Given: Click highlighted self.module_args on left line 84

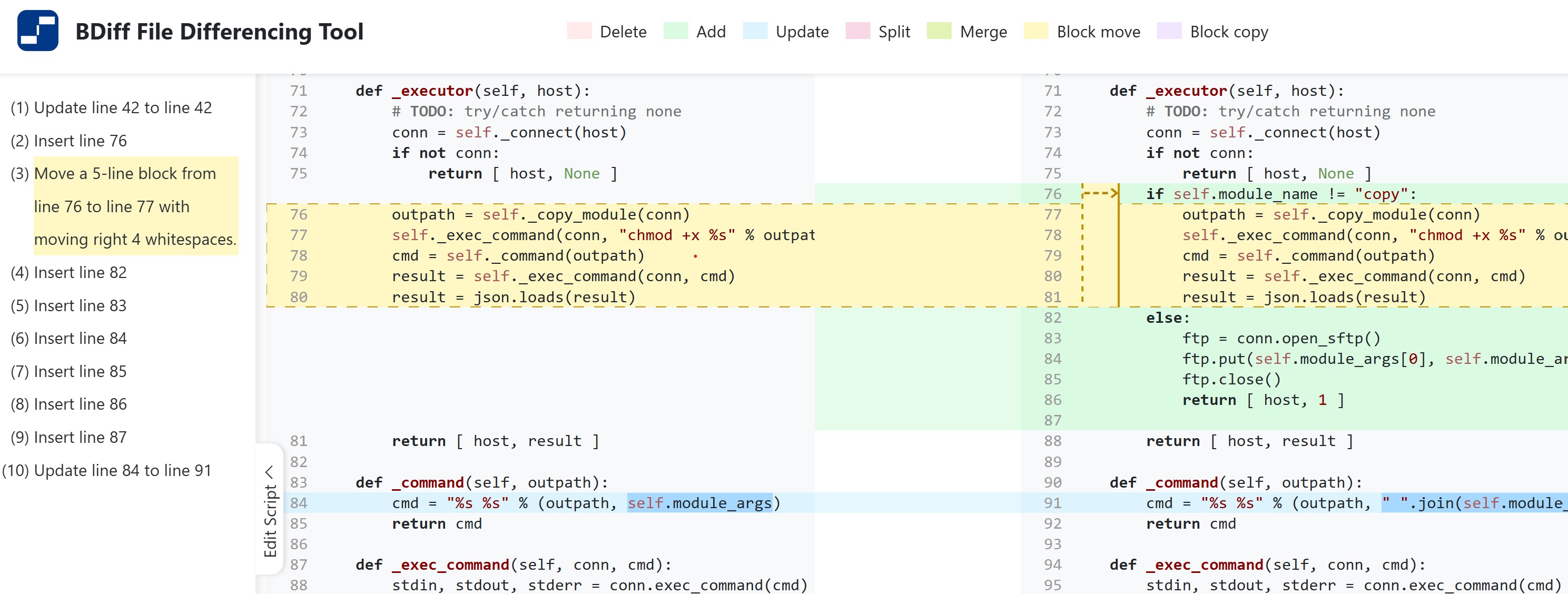Looking at the screenshot, I should pyautogui.click(x=699, y=503).
